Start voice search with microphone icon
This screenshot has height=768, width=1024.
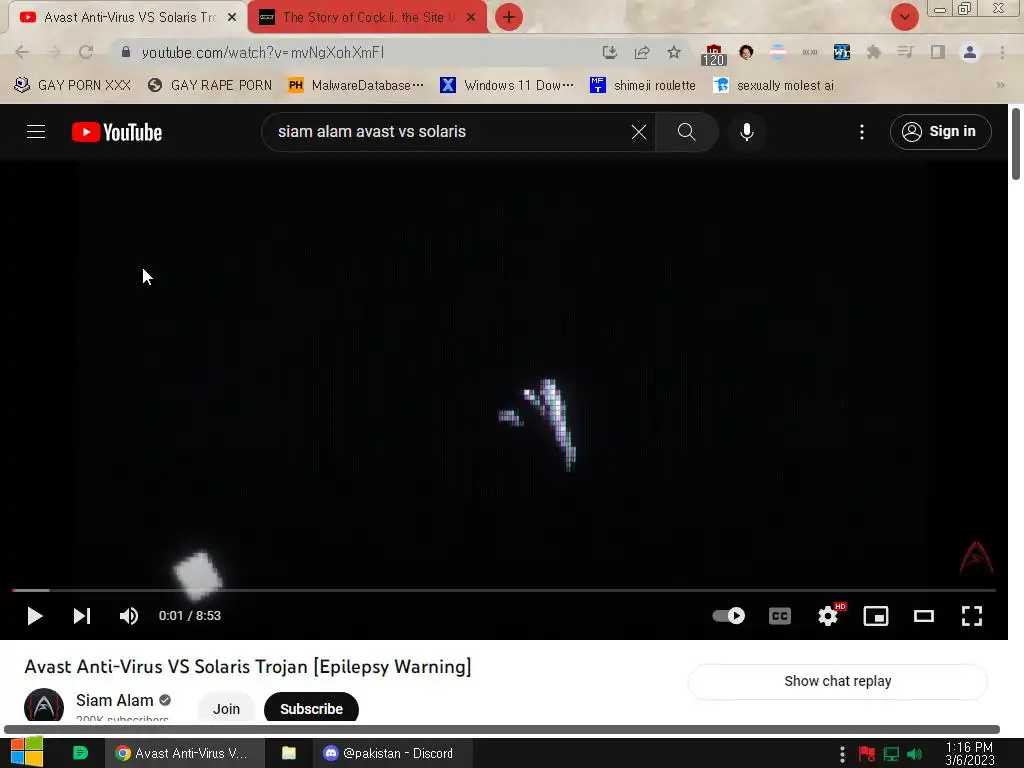(746, 132)
